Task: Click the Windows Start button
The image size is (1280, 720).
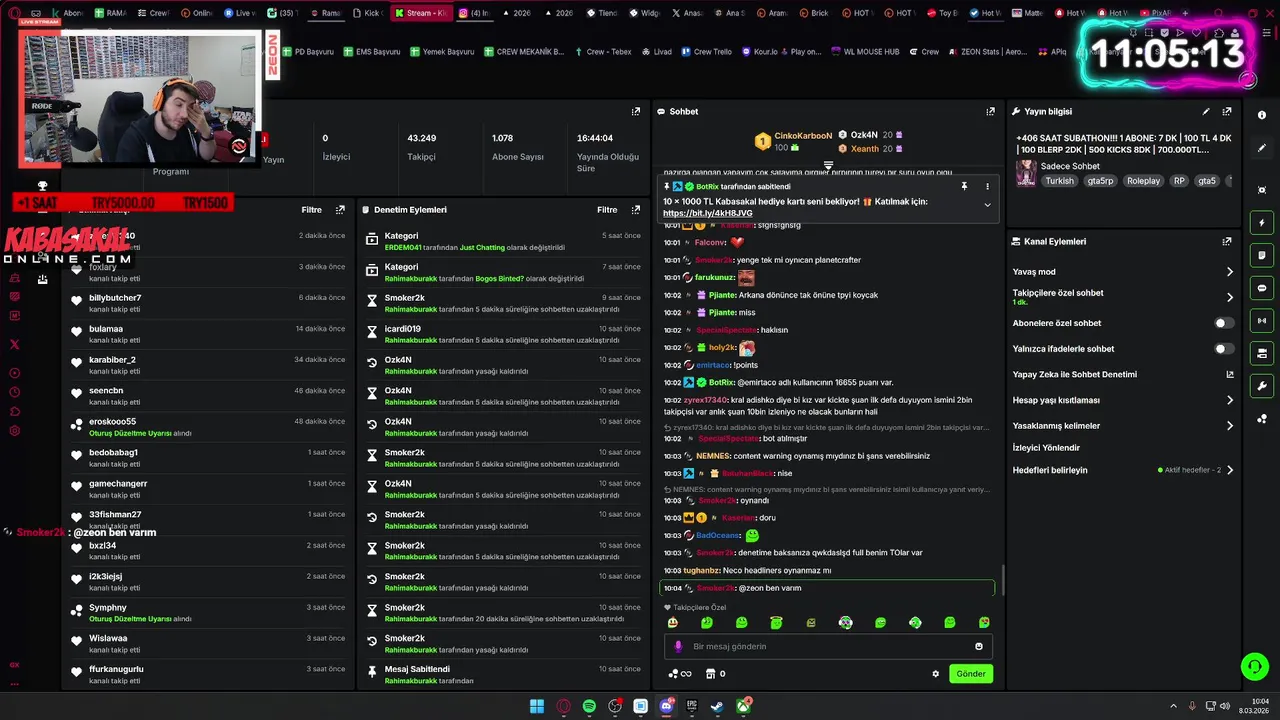Action: tap(537, 706)
